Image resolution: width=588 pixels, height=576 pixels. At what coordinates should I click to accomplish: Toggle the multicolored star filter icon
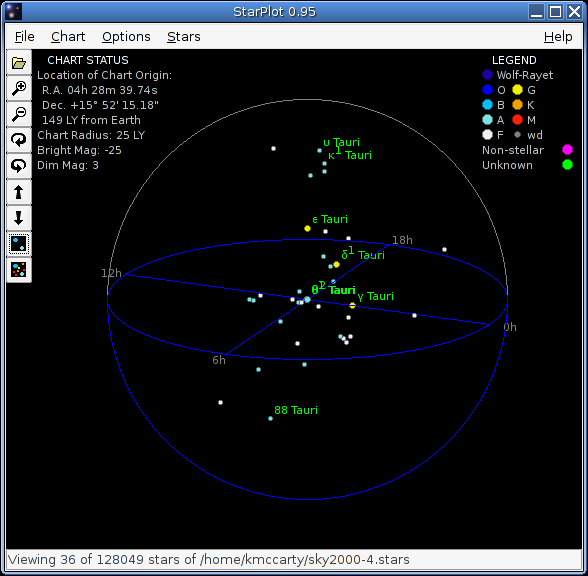tap(19, 270)
